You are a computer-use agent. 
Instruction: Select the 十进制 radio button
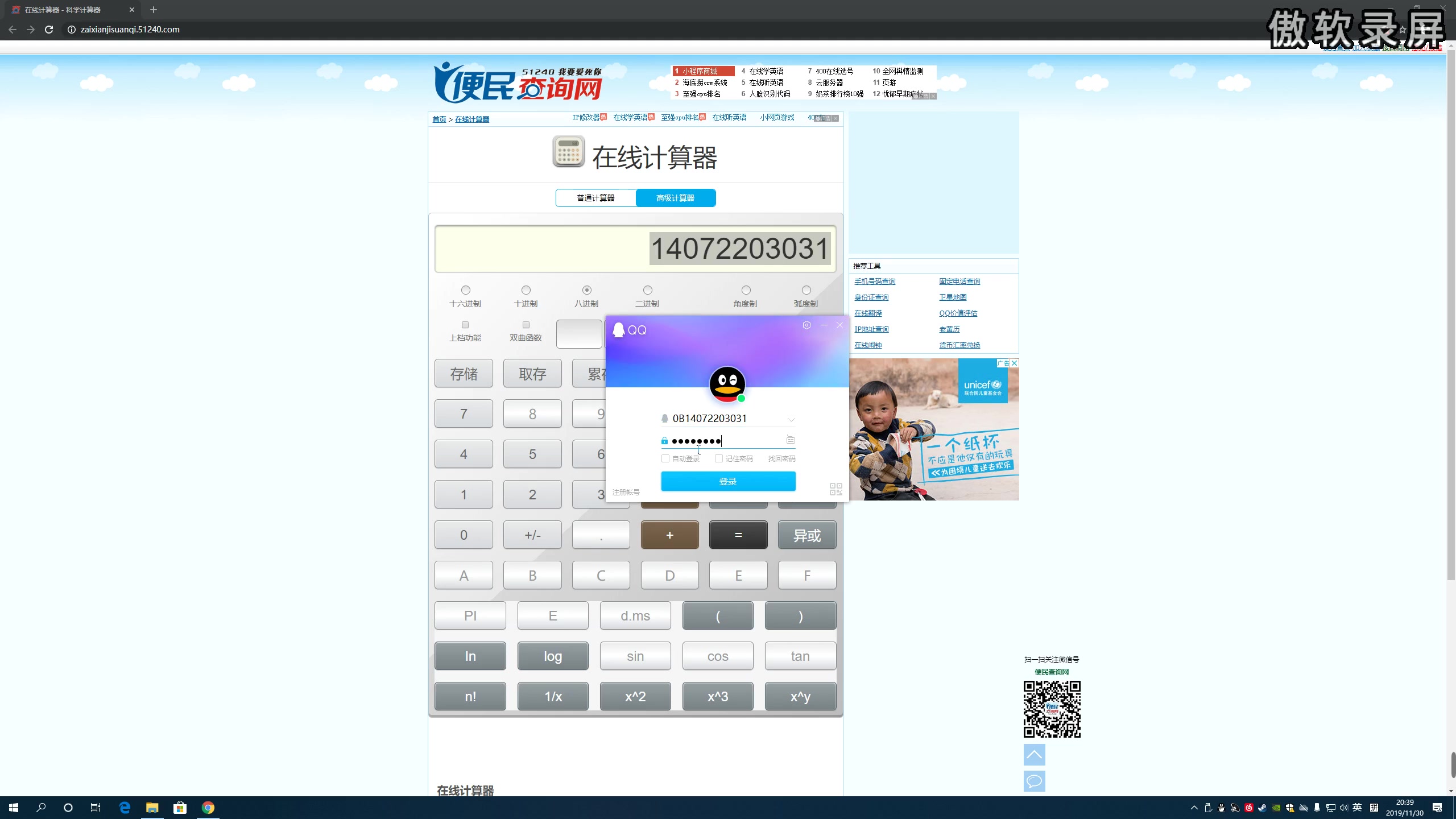[x=526, y=290]
